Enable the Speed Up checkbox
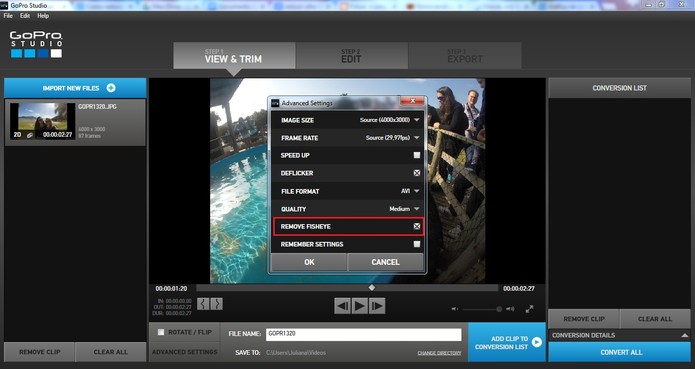 click(x=417, y=155)
